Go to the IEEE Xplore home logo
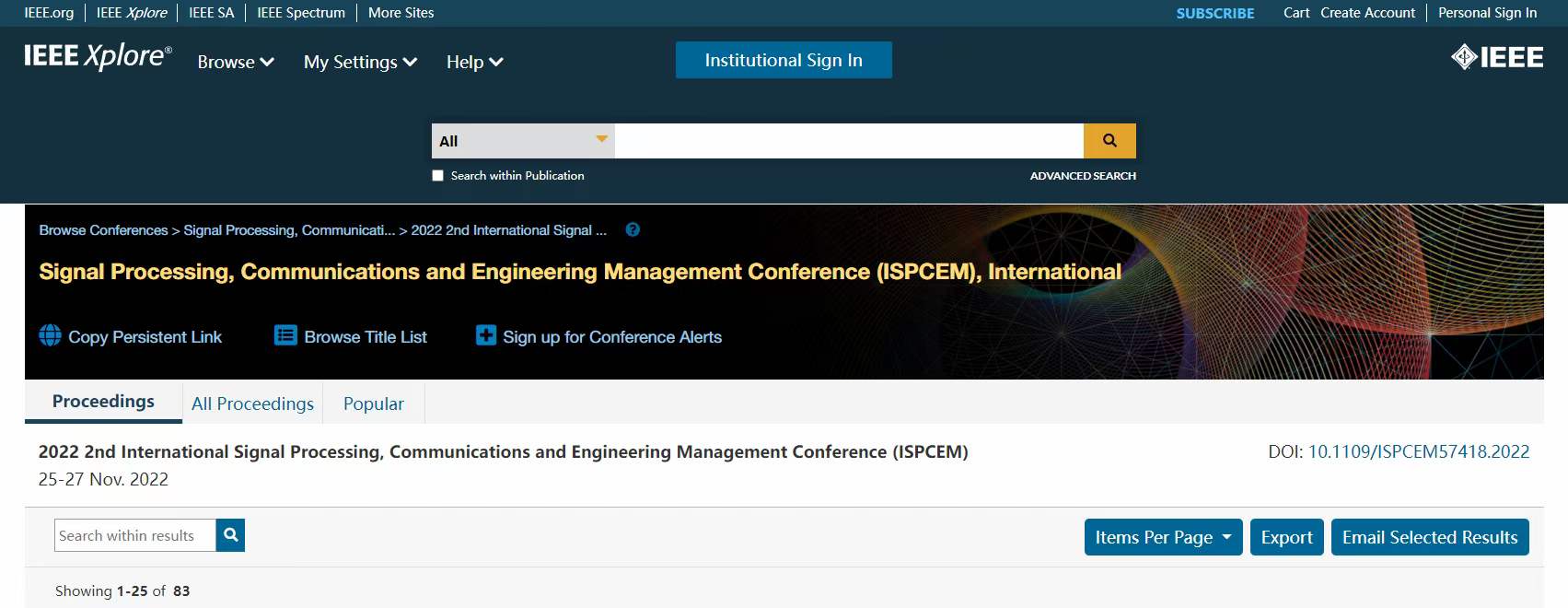Image resolution: width=1568 pixels, height=608 pixels. tap(98, 56)
